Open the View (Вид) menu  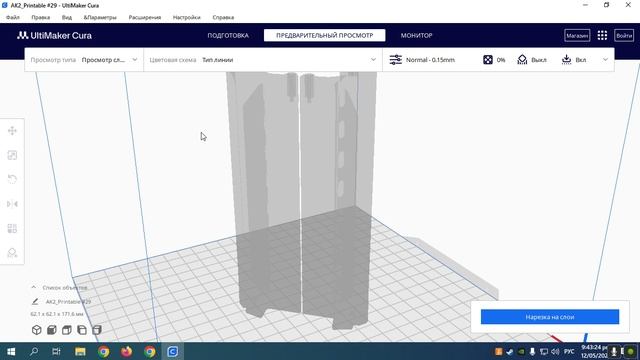pyautogui.click(x=67, y=18)
